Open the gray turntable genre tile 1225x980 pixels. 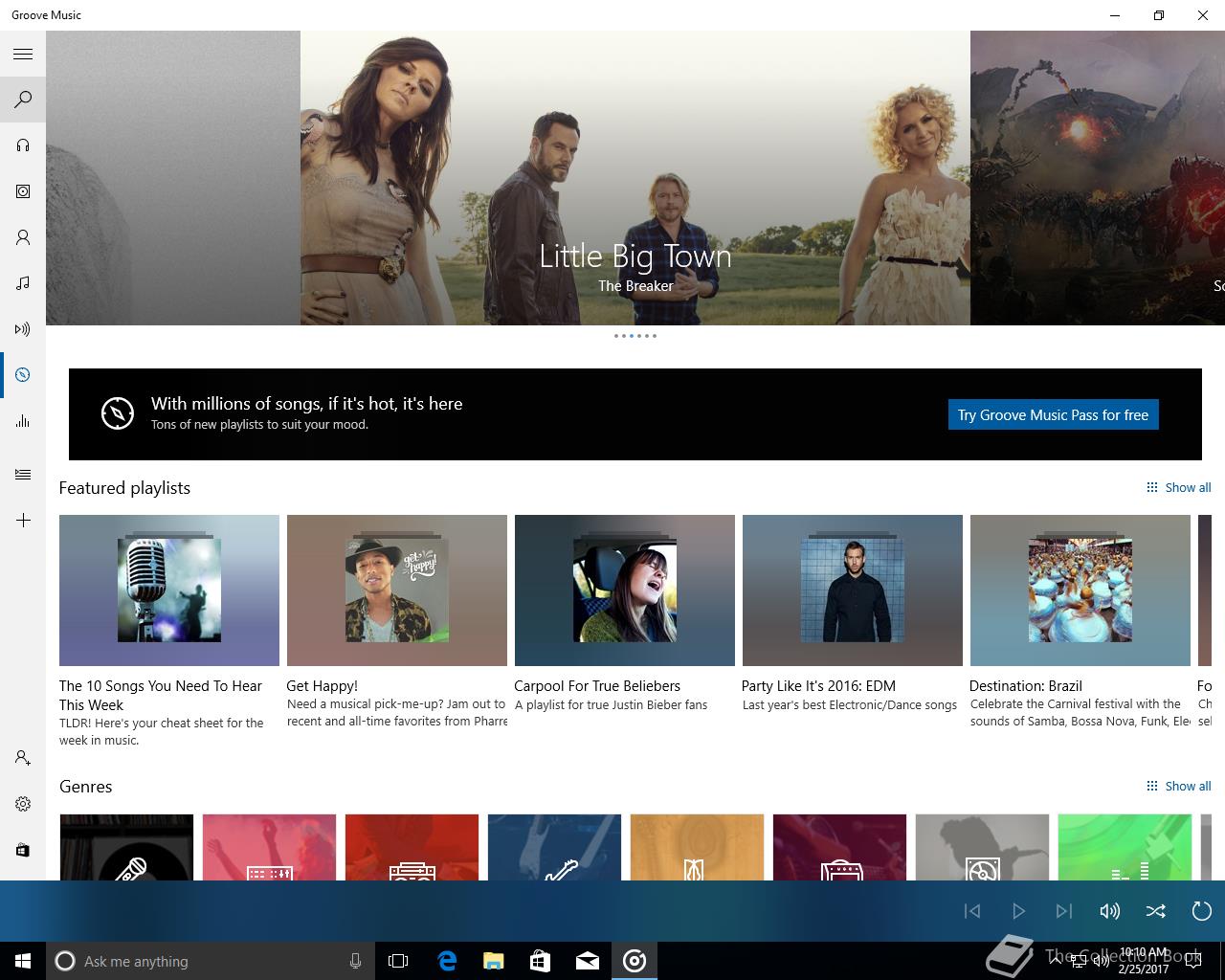pyautogui.click(x=982, y=847)
